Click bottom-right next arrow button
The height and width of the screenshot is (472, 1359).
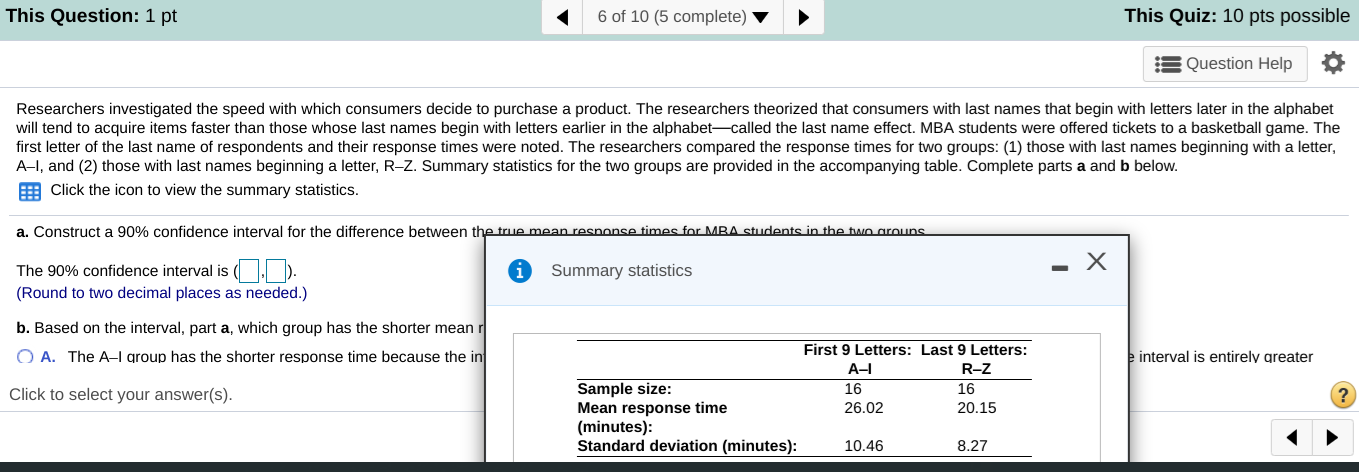[1331, 437]
